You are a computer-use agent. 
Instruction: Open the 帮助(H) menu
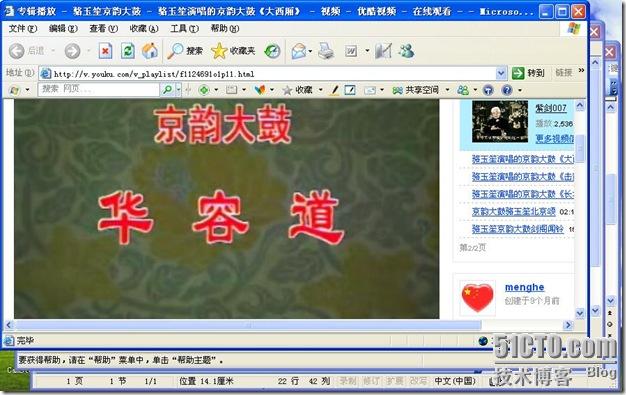225,29
